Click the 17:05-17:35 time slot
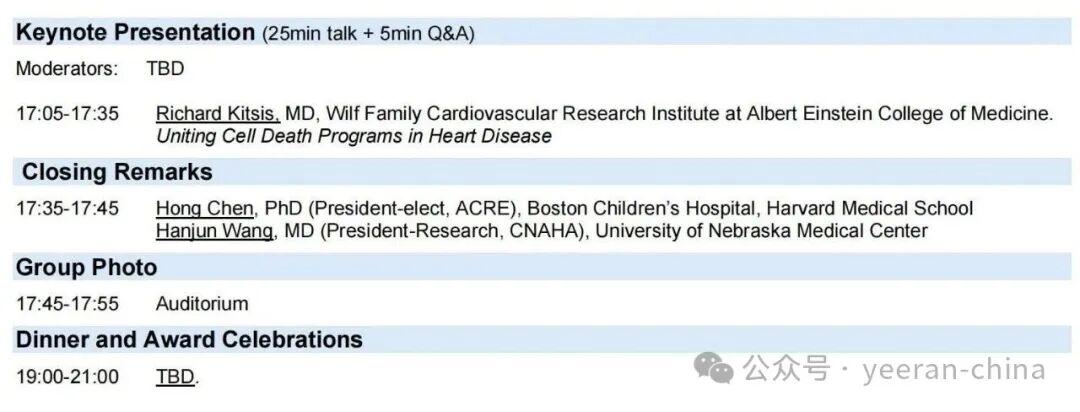 pyautogui.click(x=67, y=114)
